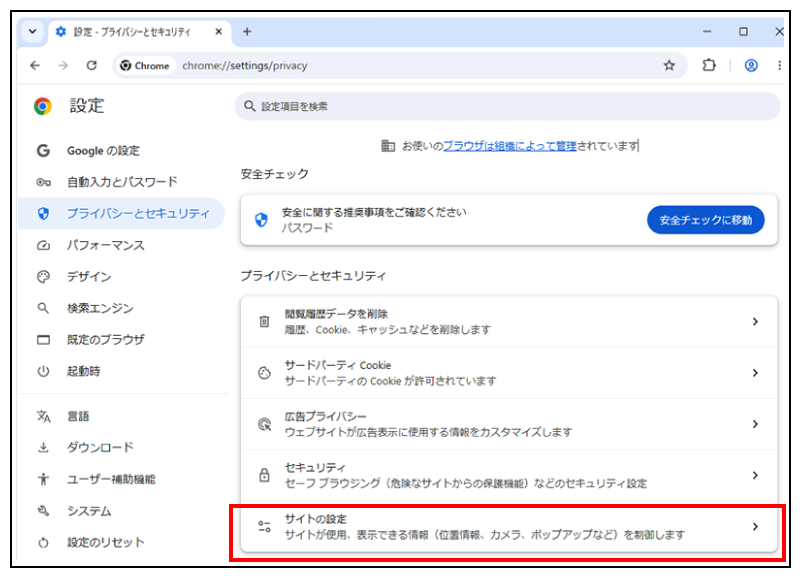Expand chevron on サイトの設定 row

tap(755, 527)
